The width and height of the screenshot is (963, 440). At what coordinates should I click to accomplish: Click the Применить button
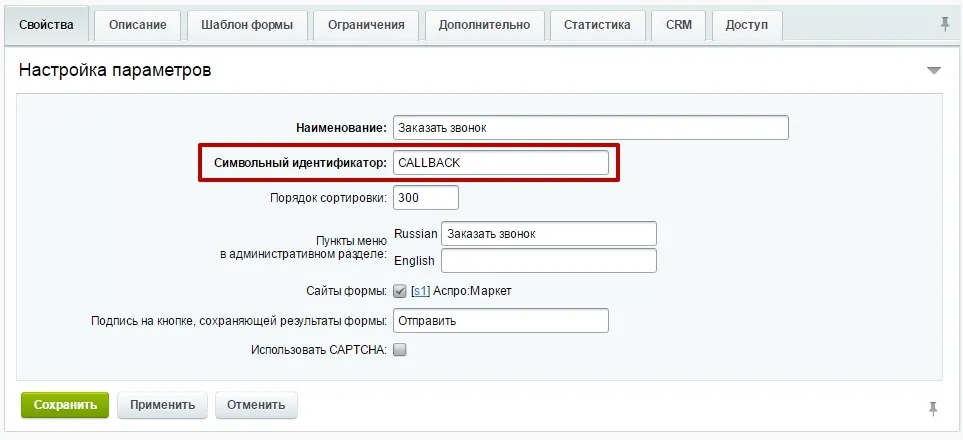[162, 405]
